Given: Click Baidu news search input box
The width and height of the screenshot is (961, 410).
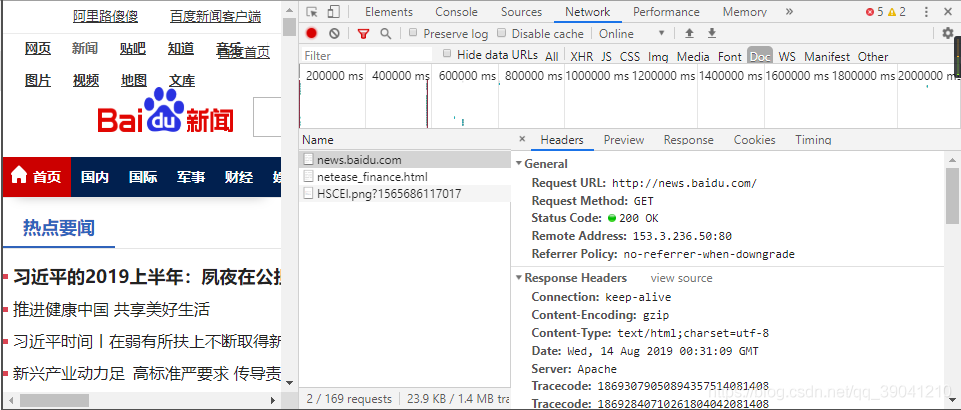Looking at the screenshot, I should (x=267, y=116).
